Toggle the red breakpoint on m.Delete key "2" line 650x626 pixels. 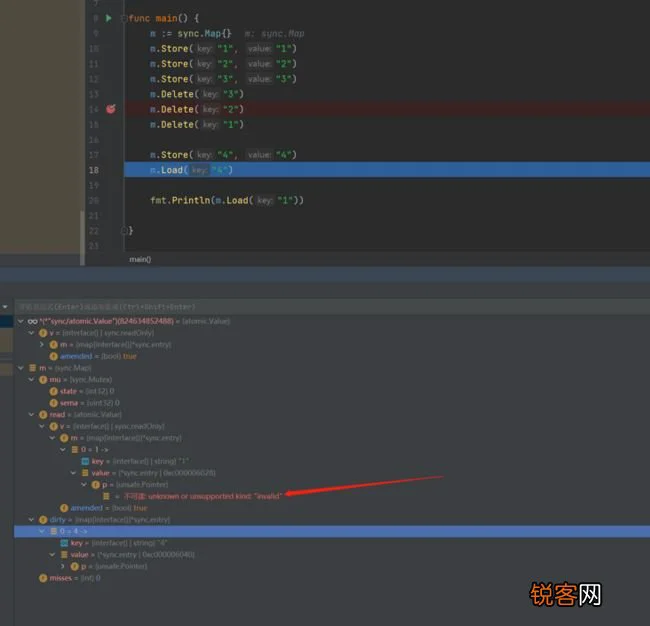111,109
